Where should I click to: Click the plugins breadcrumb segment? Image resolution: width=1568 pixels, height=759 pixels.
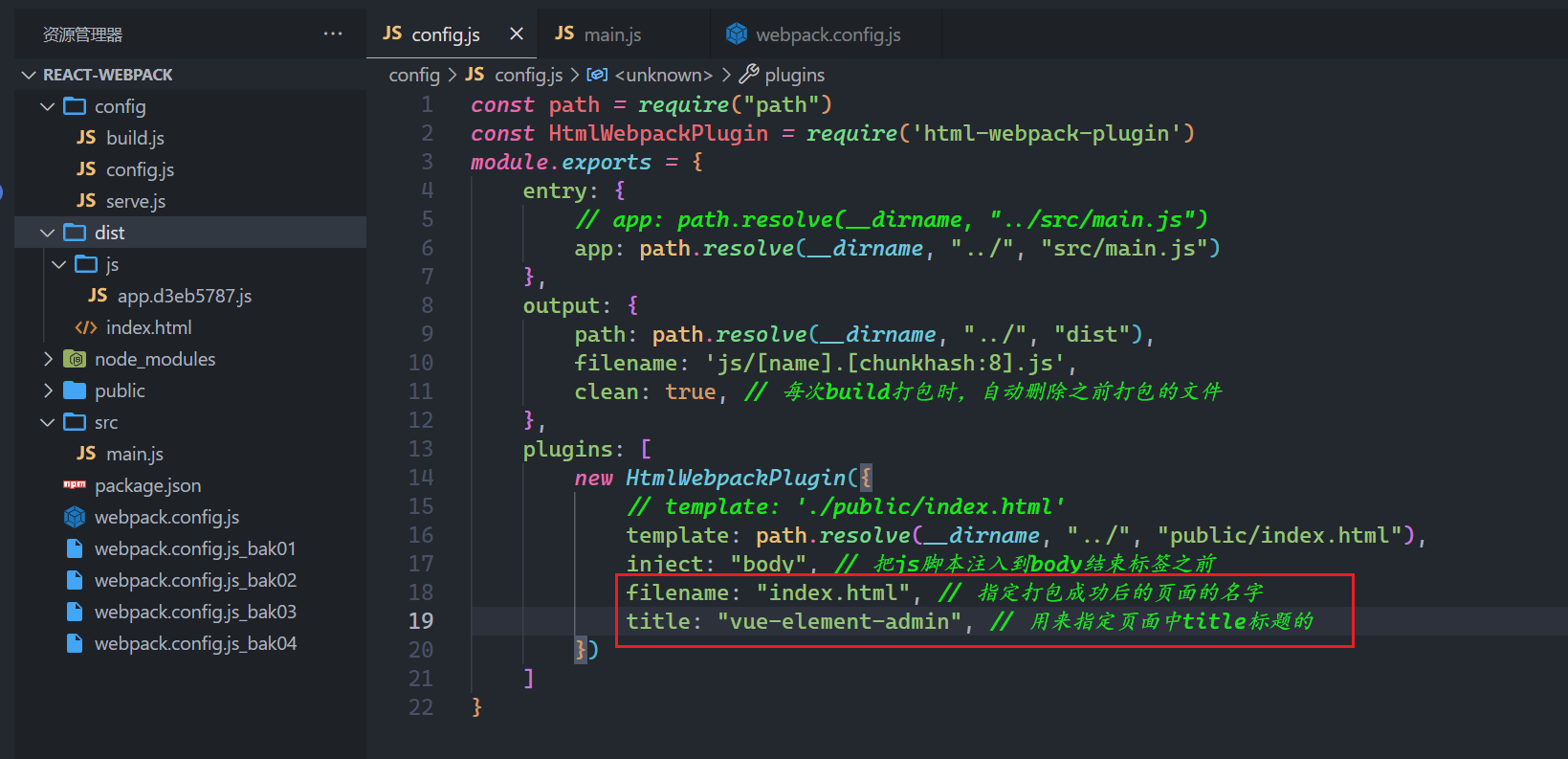click(794, 75)
